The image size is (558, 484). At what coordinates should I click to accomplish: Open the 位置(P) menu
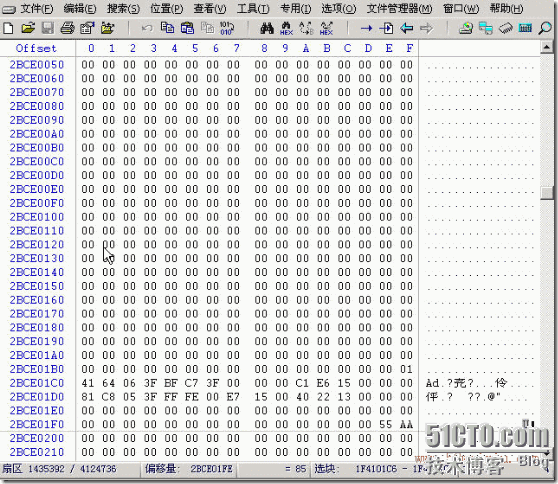167,9
